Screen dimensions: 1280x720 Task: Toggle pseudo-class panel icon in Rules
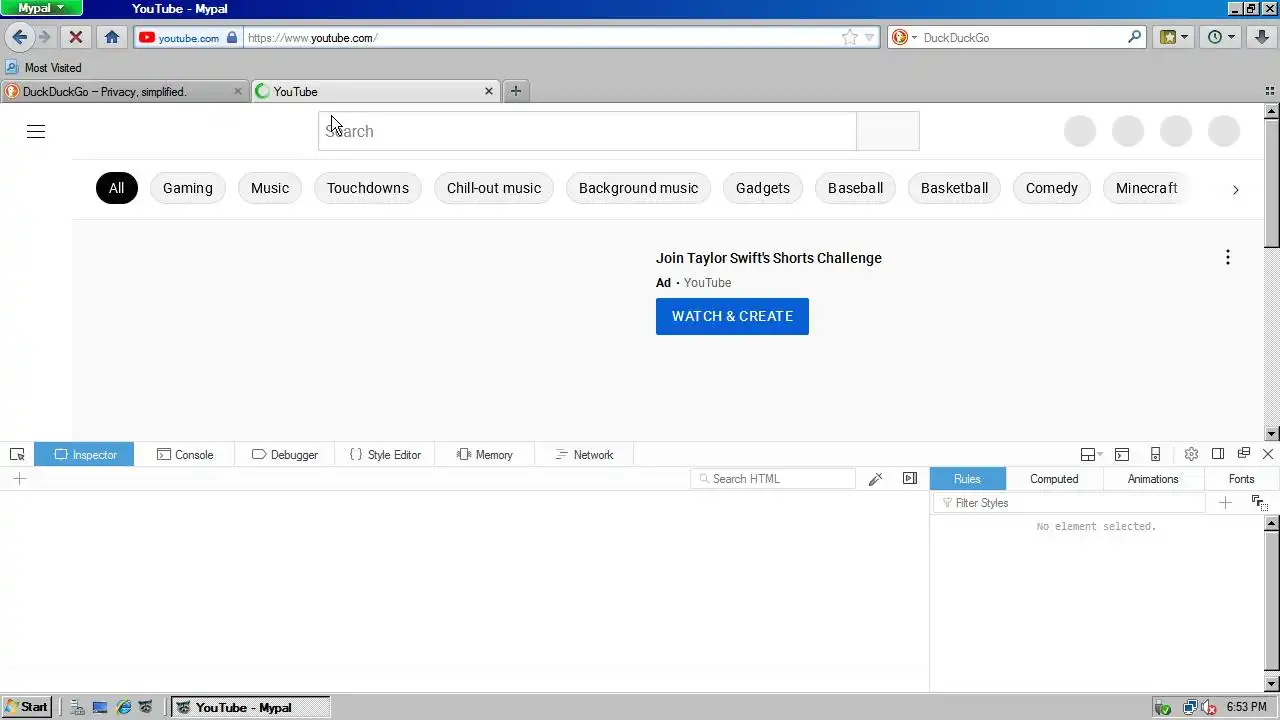tap(1259, 503)
